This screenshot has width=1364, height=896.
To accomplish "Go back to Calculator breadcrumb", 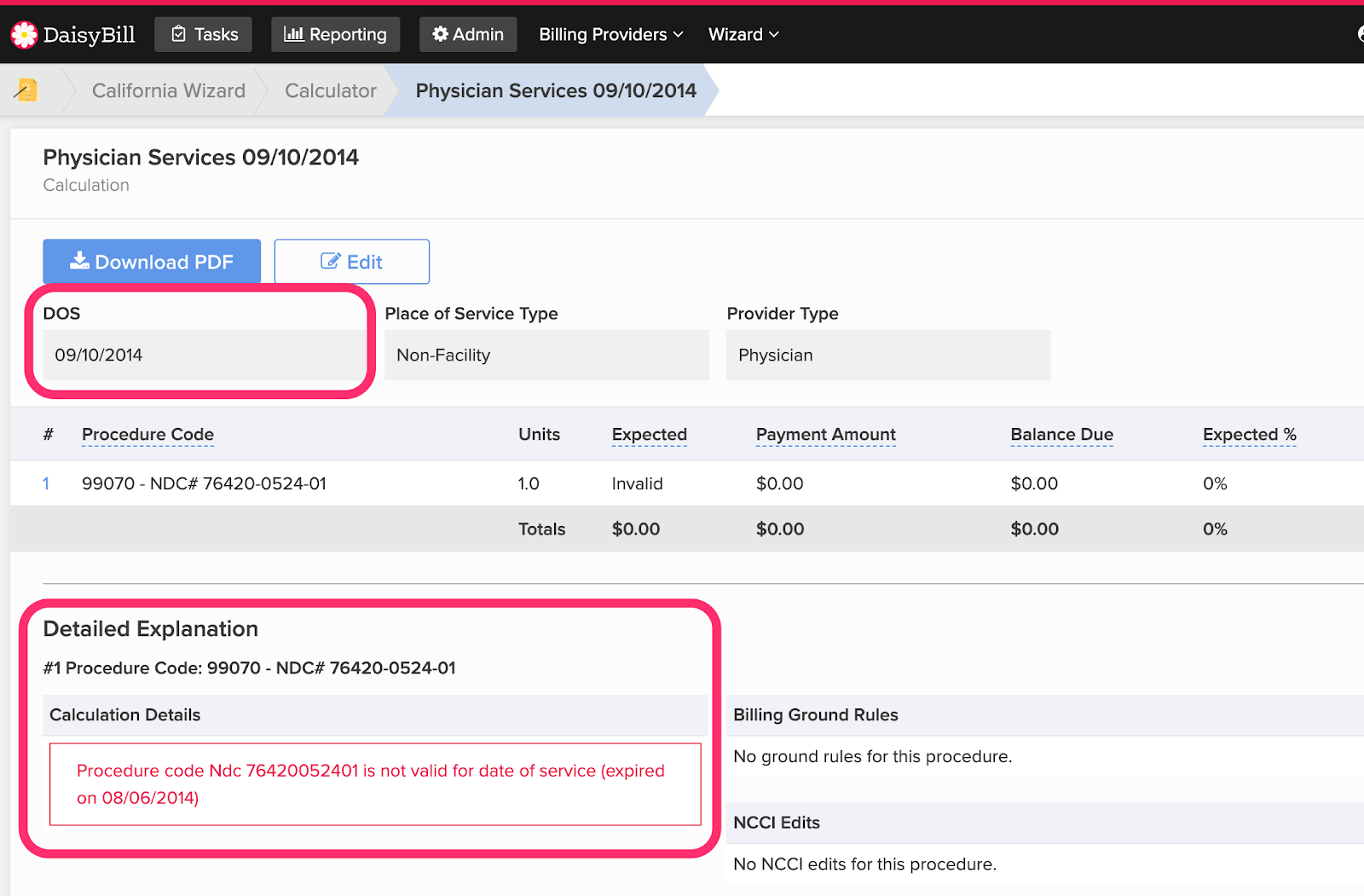I will (331, 90).
